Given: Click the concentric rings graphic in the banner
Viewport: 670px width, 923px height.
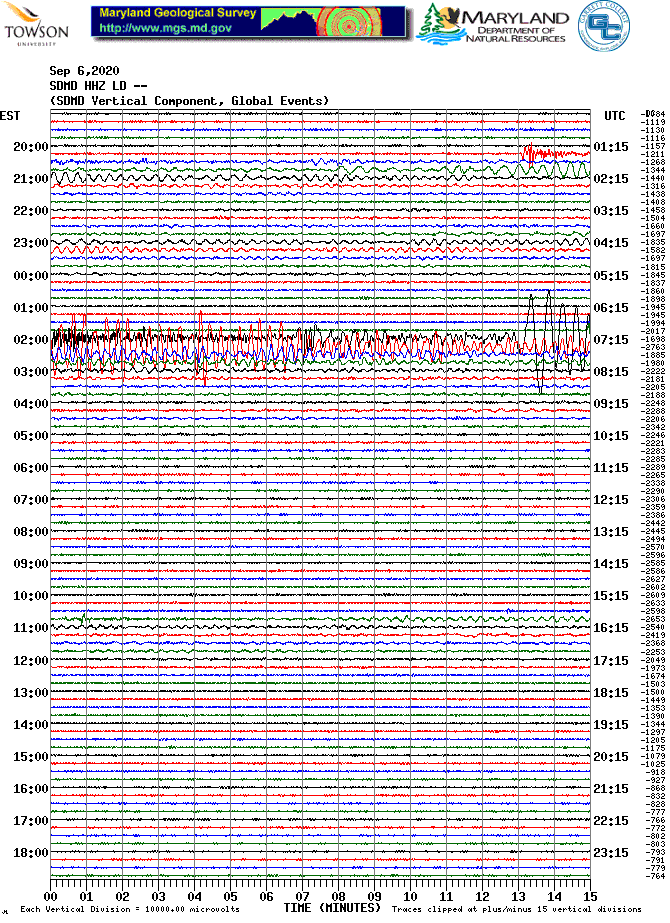Looking at the screenshot, I should 343,21.
